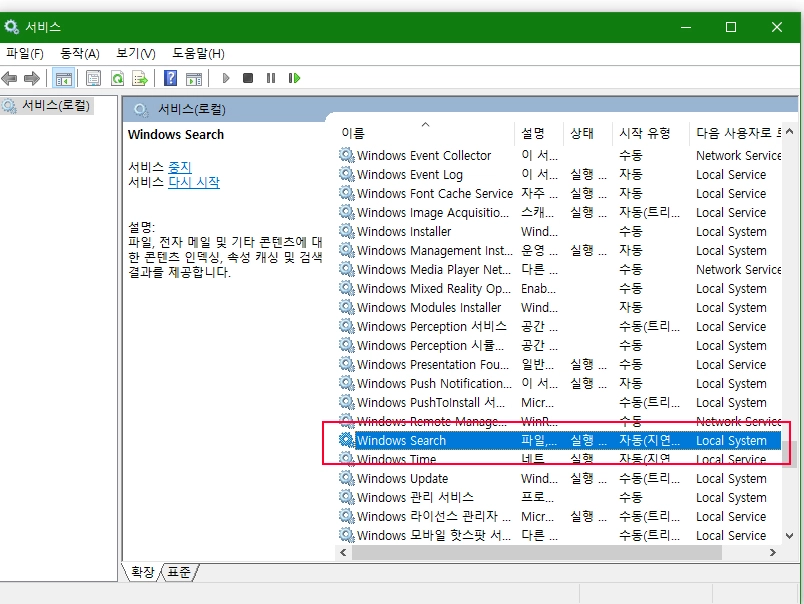This screenshot has height=604, width=804.
Task: Click the Refresh toolbar icon
Action: [x=117, y=78]
